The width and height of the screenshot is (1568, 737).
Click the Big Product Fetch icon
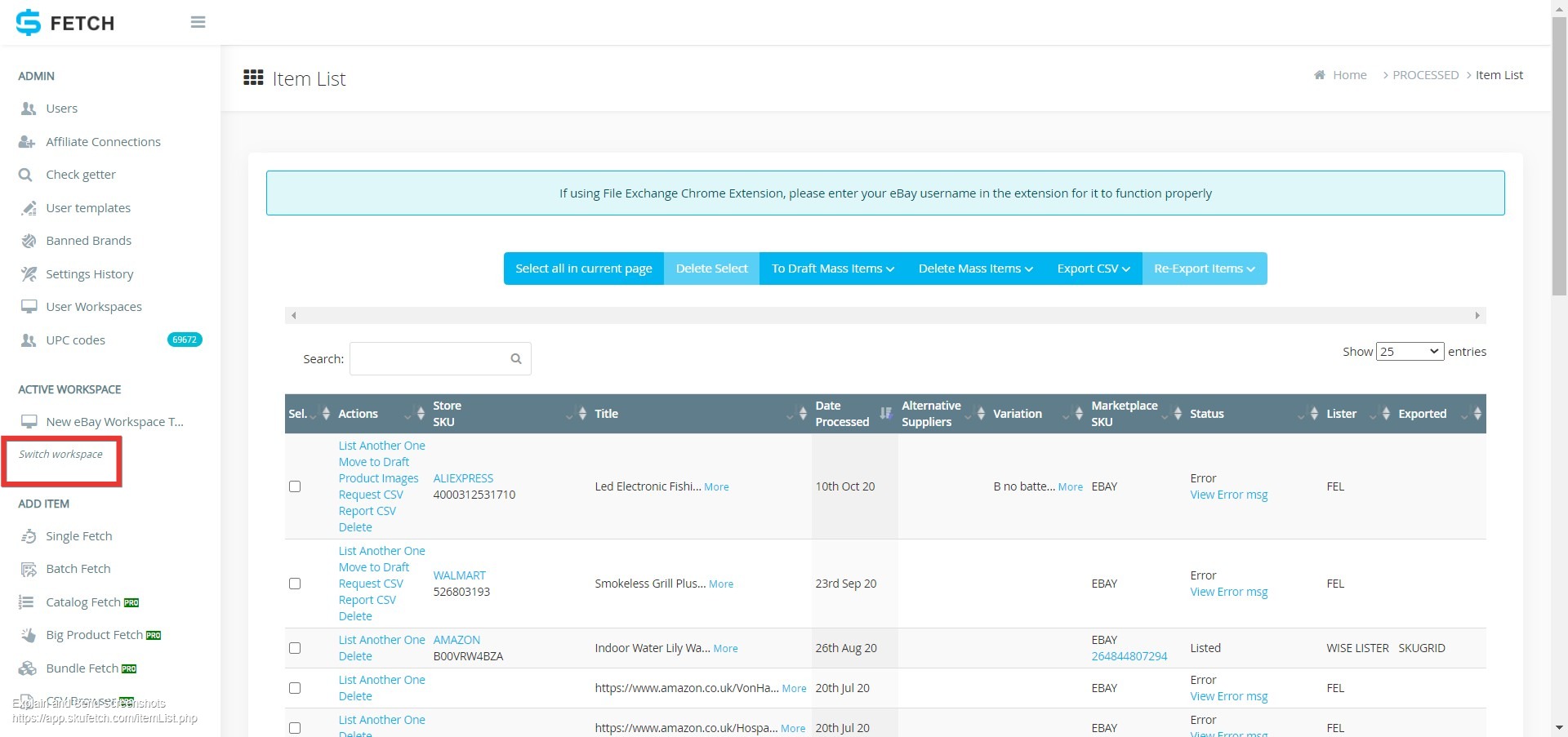coord(29,635)
